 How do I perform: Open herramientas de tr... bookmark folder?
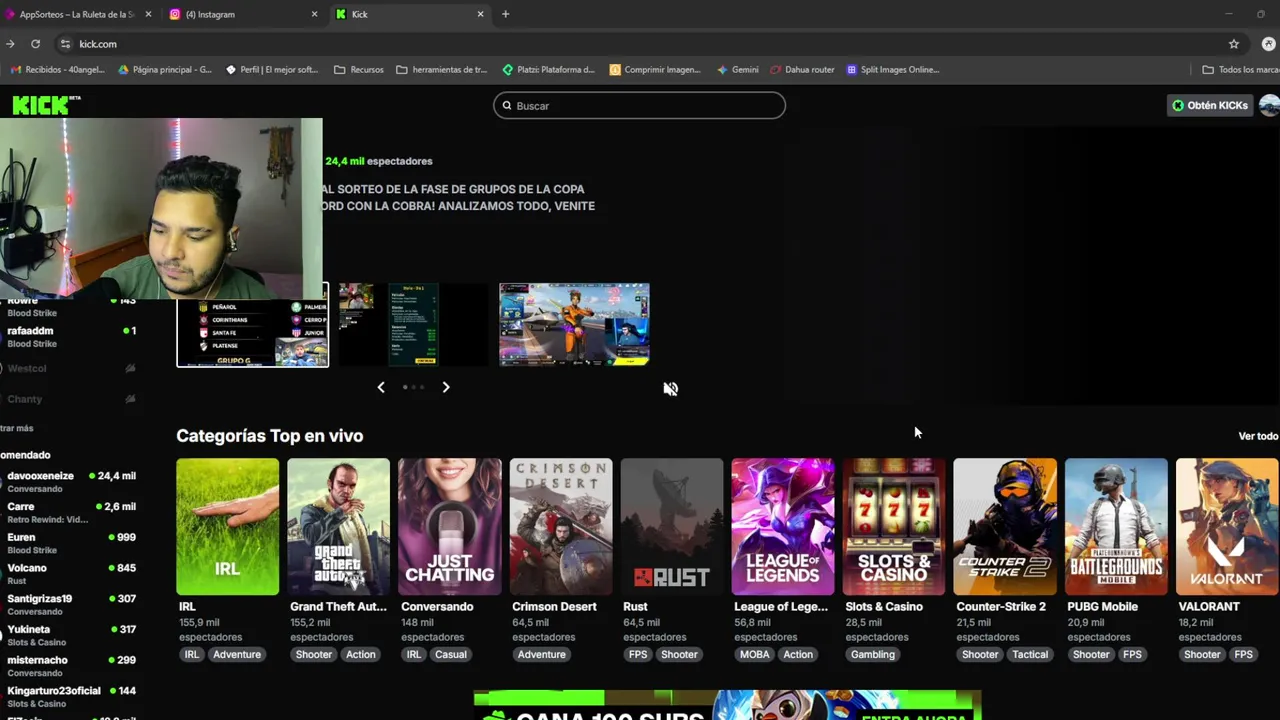point(441,70)
